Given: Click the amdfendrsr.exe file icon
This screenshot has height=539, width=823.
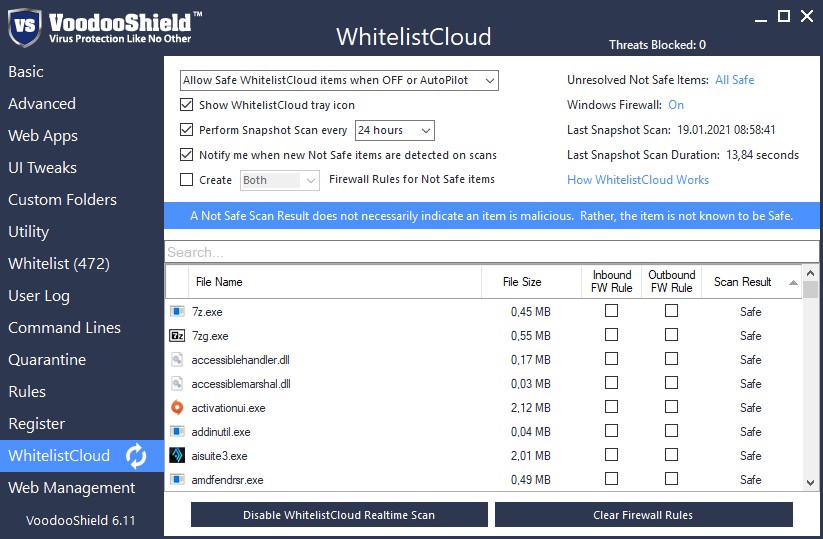Looking at the screenshot, I should 177,480.
